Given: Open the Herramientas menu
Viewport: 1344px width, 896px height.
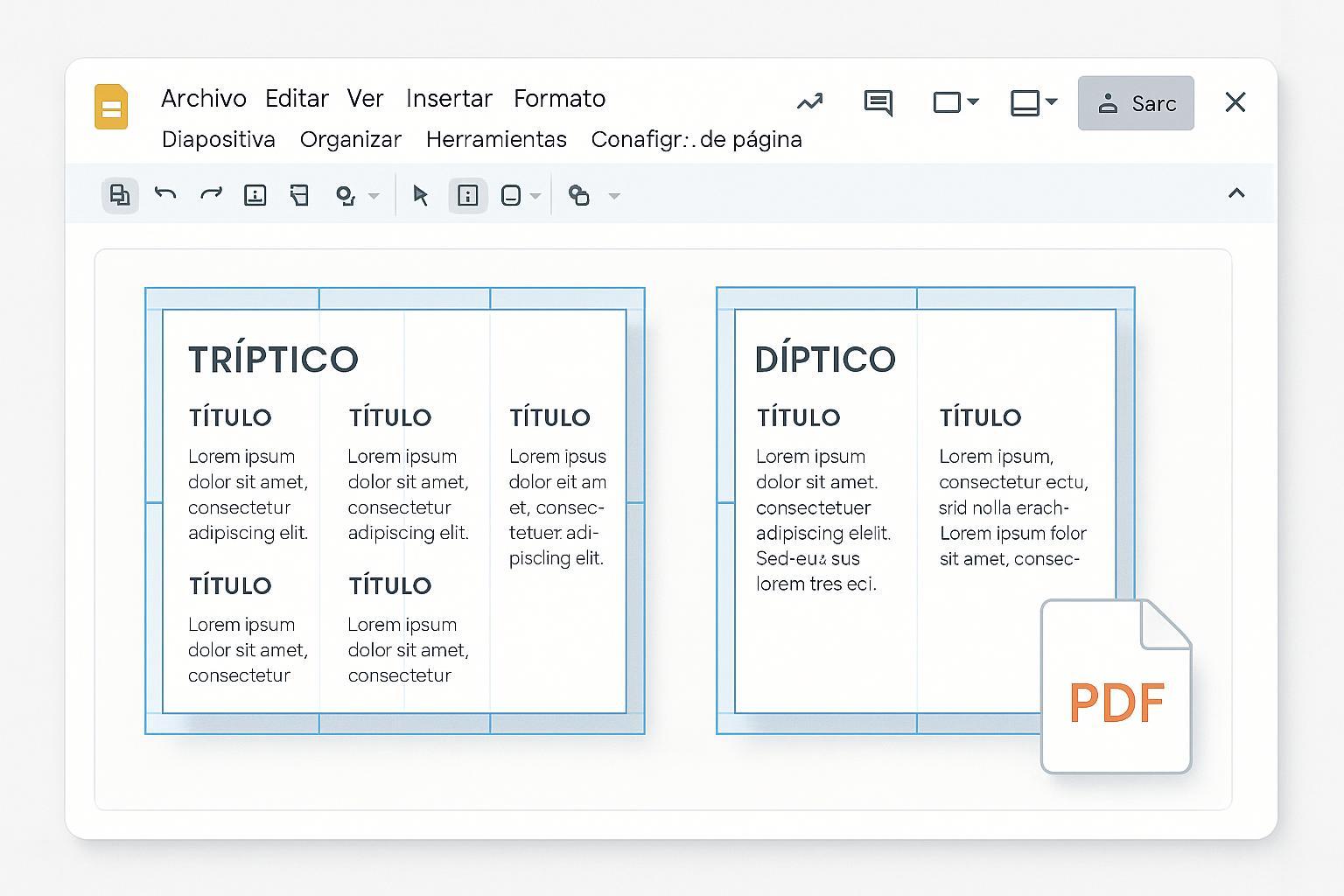Looking at the screenshot, I should [496, 139].
